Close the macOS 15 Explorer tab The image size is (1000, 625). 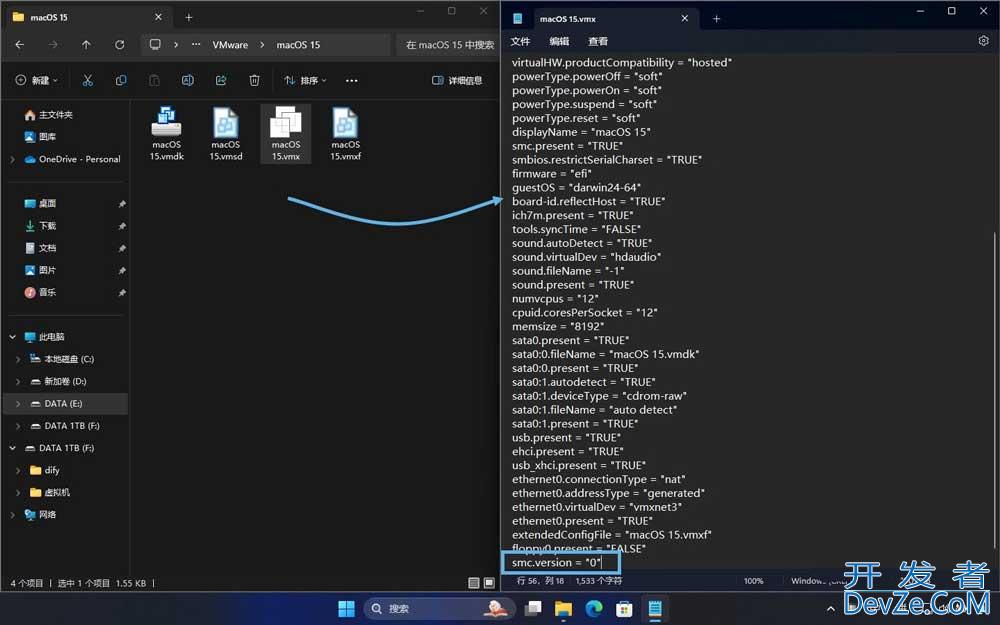(158, 17)
